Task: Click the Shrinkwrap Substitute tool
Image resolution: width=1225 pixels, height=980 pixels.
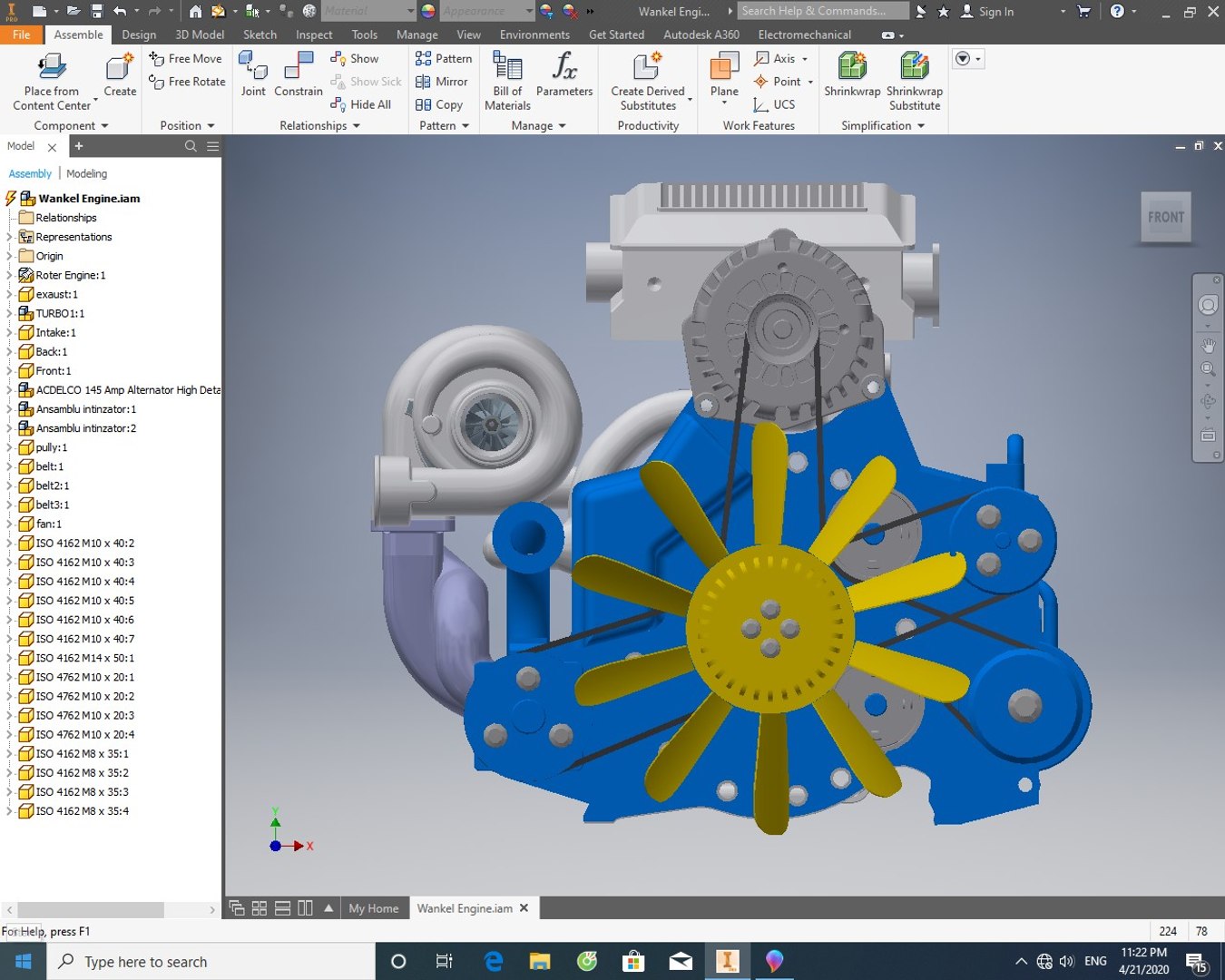Action: click(915, 81)
